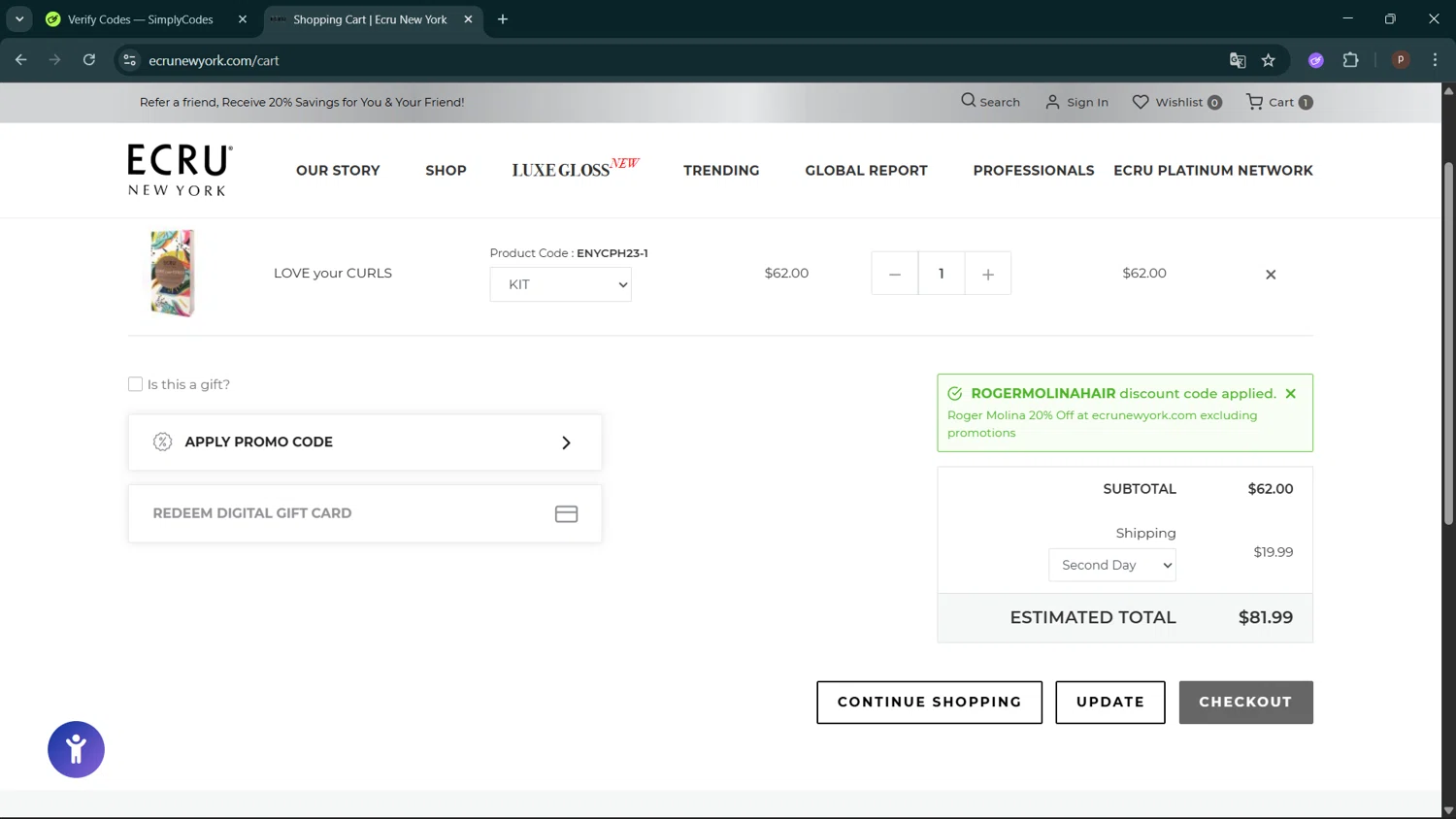
Task: Open the Extensions puzzle icon
Action: click(x=1350, y=60)
